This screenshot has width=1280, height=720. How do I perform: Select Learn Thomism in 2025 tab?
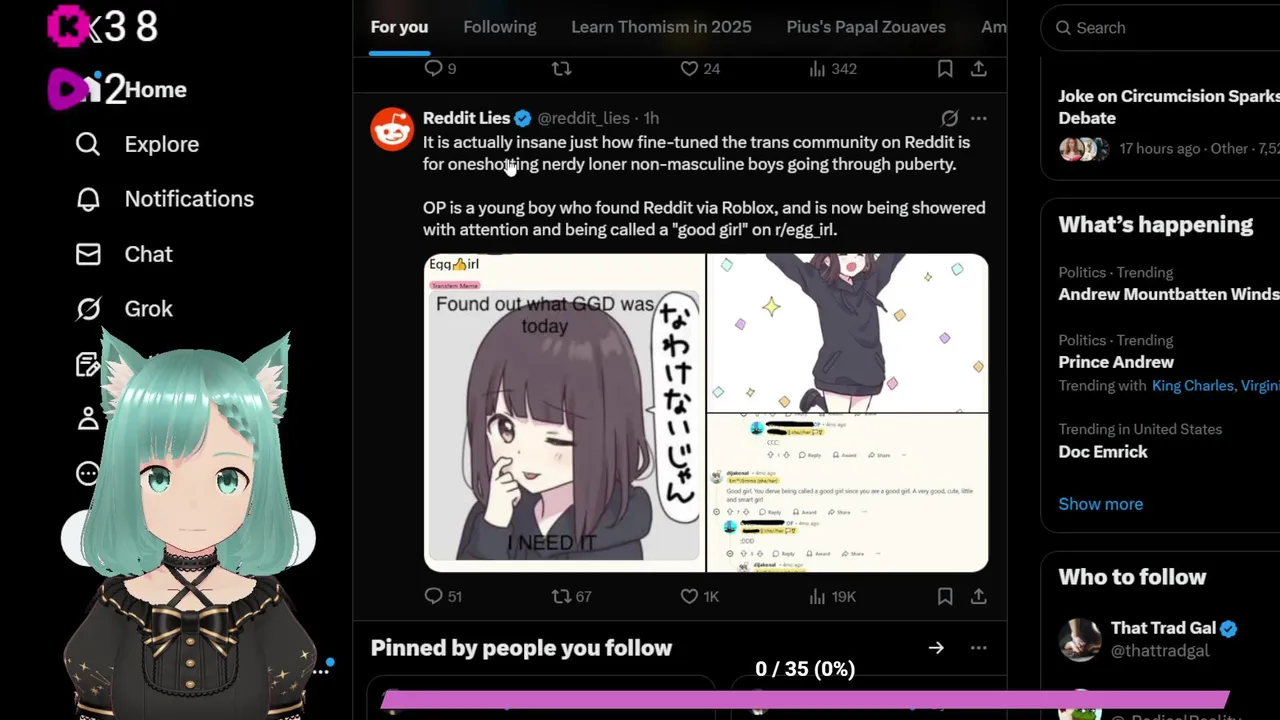tap(661, 27)
